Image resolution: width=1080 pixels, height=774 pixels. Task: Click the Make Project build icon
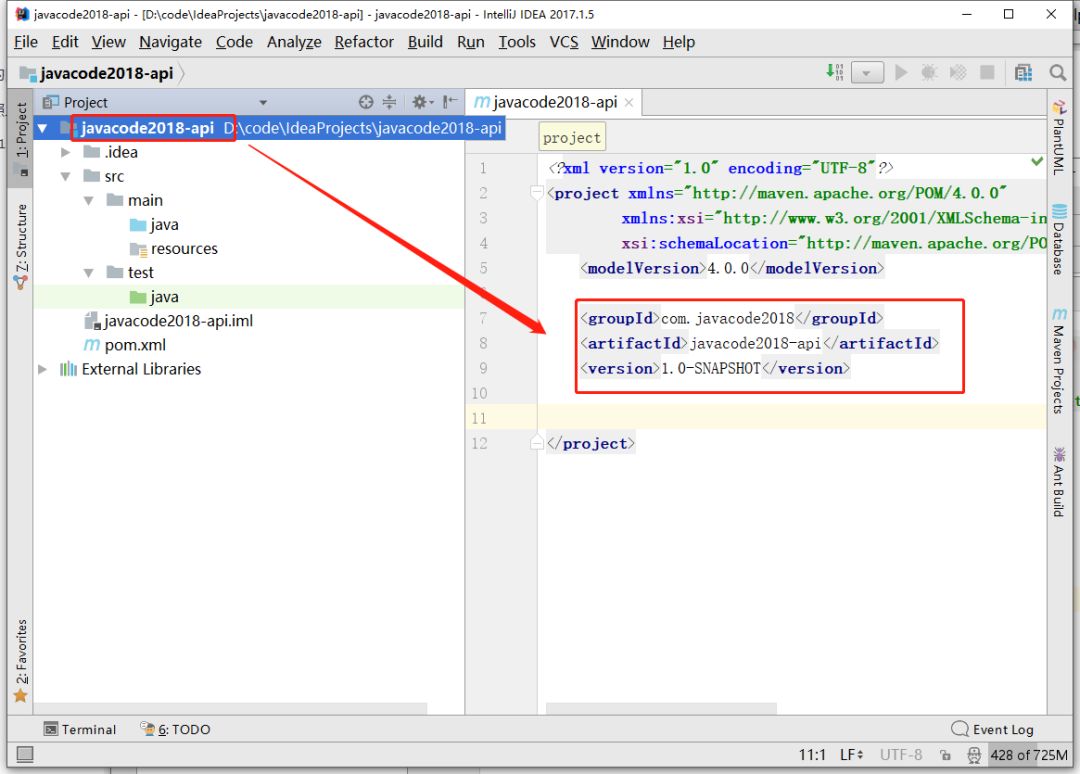tap(835, 72)
